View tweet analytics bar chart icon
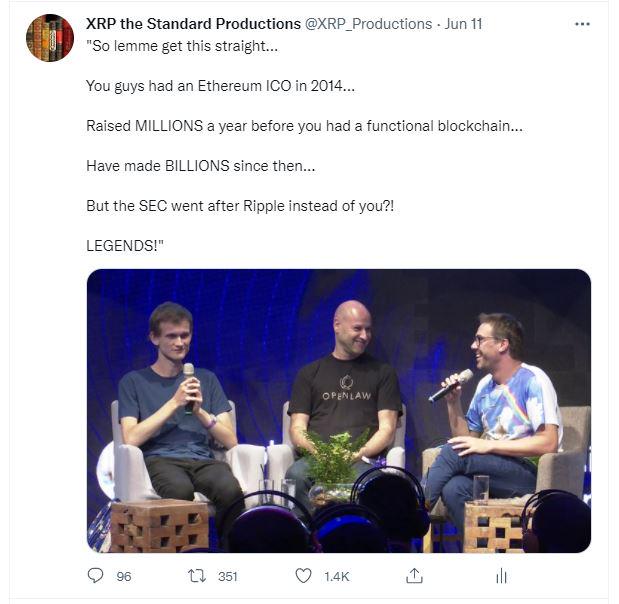 coord(501,576)
